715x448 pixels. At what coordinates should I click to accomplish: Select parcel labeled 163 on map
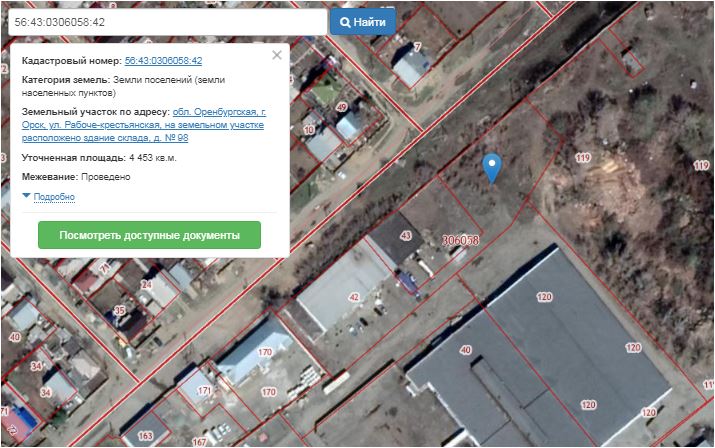point(145,436)
